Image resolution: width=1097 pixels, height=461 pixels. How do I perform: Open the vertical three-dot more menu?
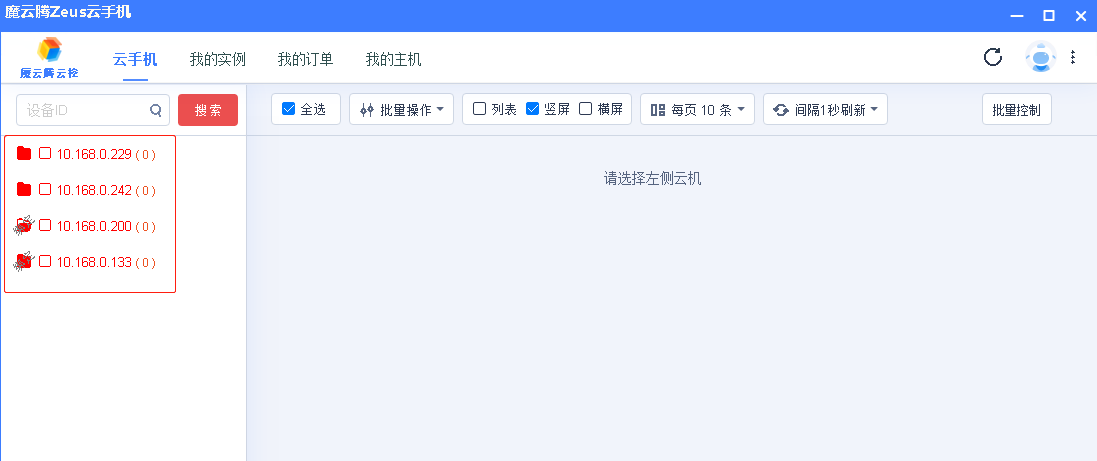[x=1073, y=57]
